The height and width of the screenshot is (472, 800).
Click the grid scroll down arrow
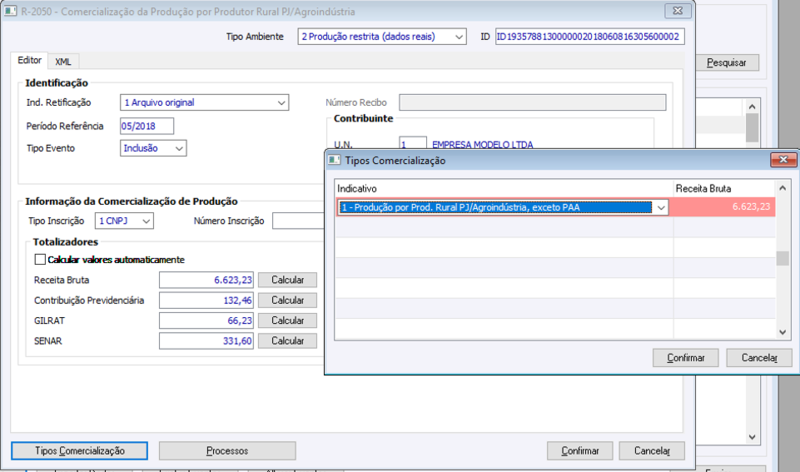point(783,332)
